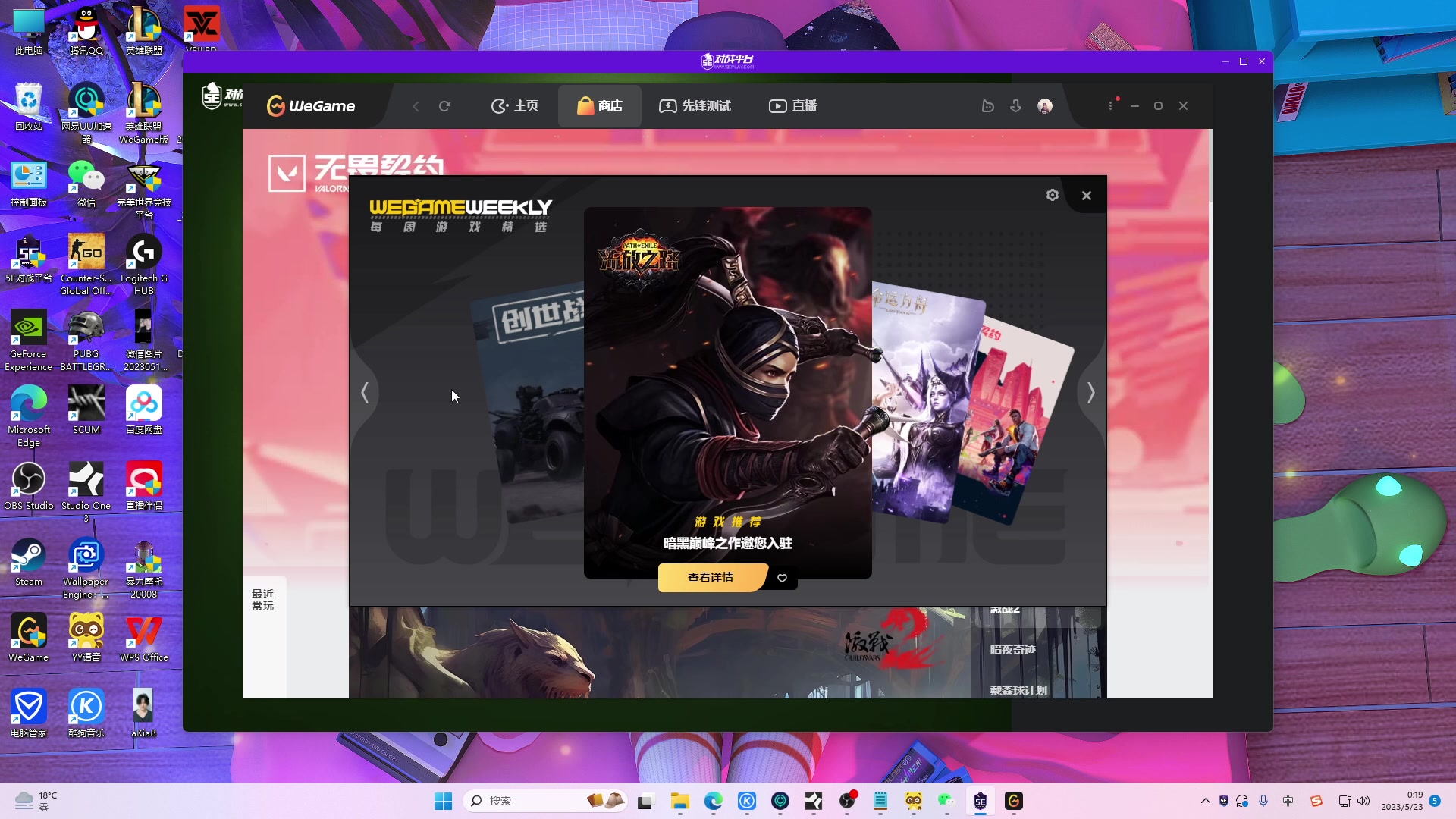Refresh the WeGame store page
The width and height of the screenshot is (1456, 819).
click(445, 106)
